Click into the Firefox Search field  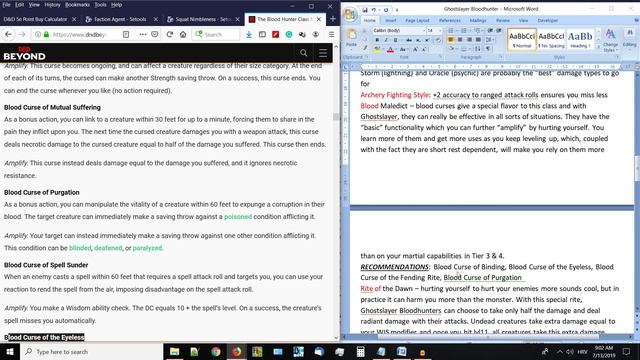coord(216,35)
